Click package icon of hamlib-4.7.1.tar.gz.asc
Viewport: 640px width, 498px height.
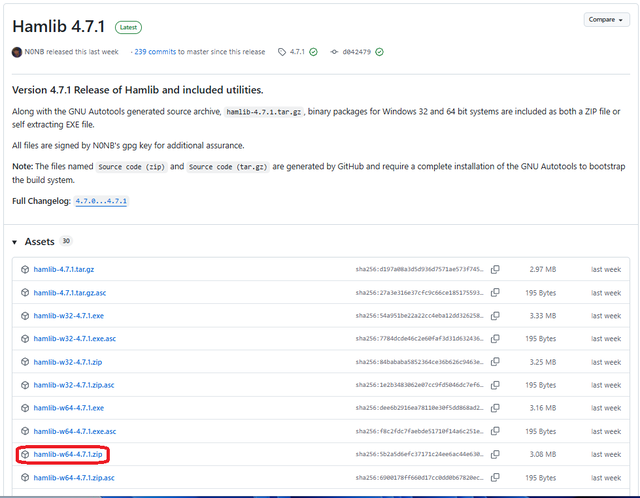[25, 293]
